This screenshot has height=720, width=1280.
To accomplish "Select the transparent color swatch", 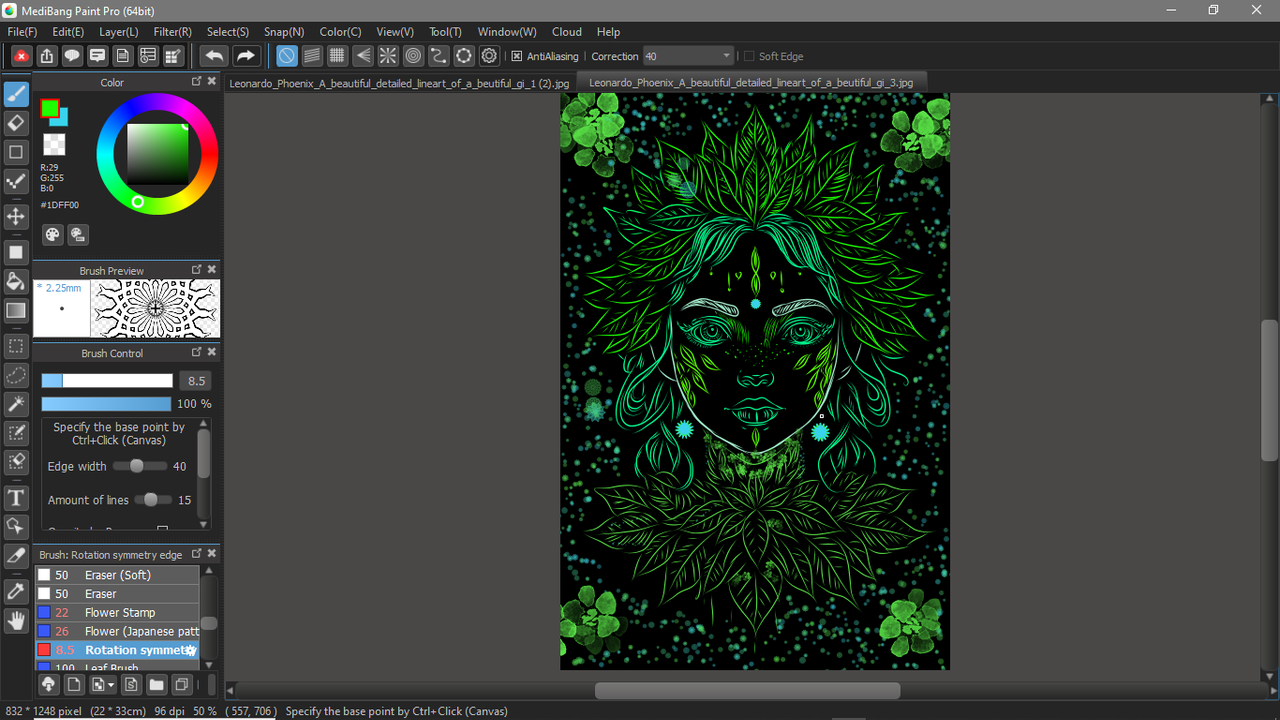I will pos(54,145).
